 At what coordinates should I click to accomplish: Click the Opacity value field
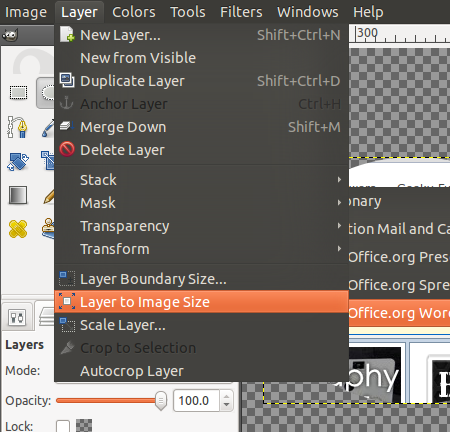click(x=197, y=401)
